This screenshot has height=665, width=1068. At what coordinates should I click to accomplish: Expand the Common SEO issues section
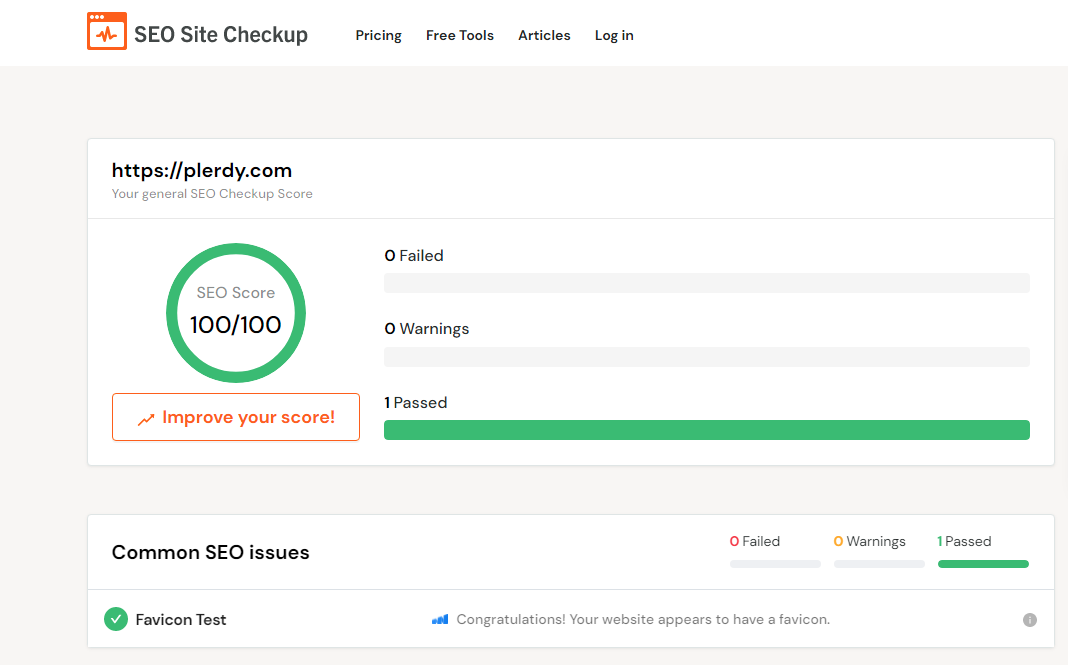coord(210,552)
